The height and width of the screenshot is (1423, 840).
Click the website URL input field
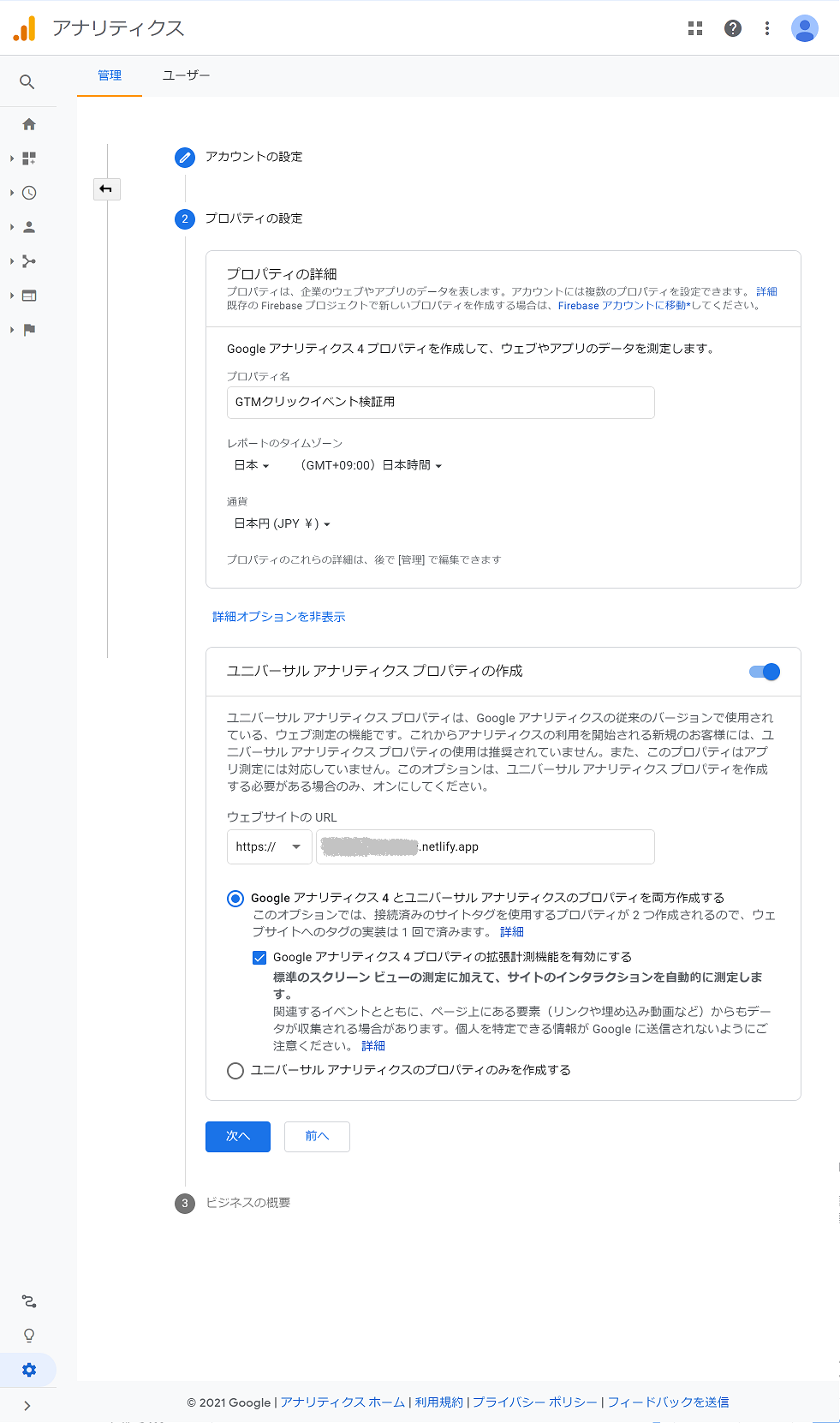click(486, 846)
